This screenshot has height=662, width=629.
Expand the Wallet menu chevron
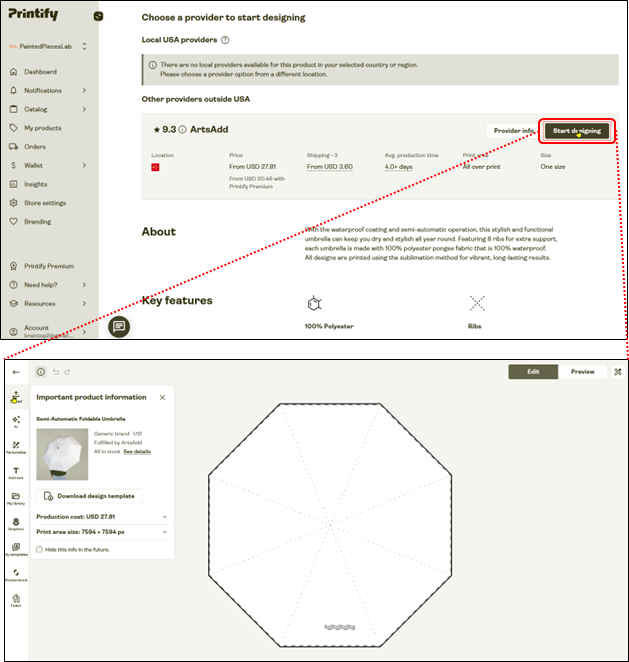pos(84,165)
